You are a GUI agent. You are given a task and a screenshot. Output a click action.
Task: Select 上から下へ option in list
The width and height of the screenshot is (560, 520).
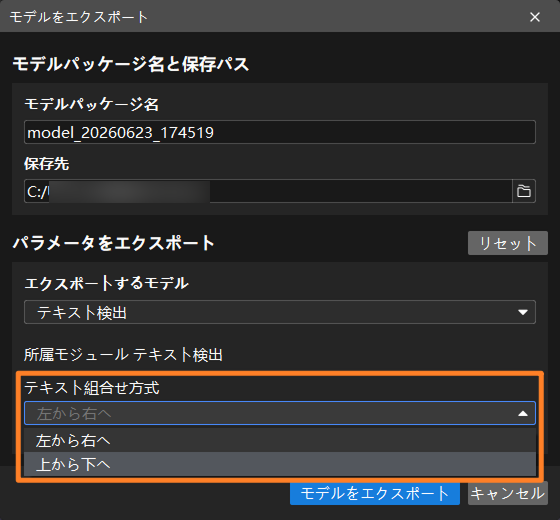(x=280, y=464)
